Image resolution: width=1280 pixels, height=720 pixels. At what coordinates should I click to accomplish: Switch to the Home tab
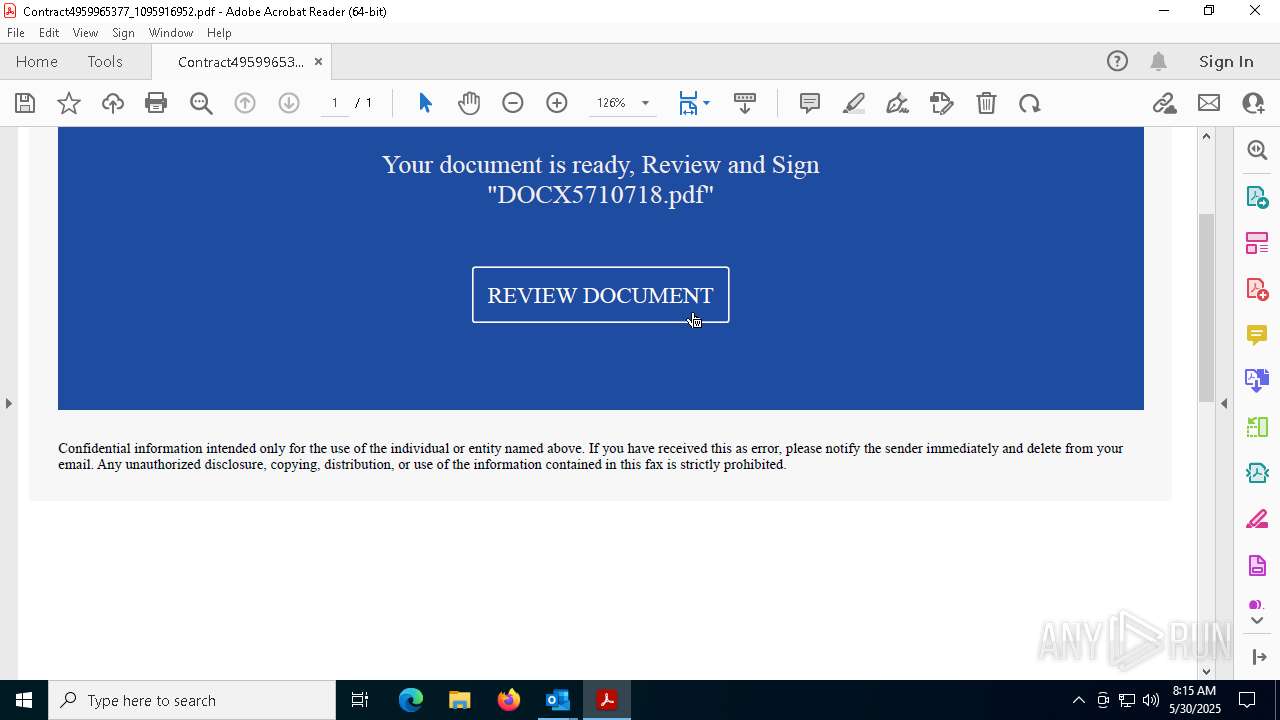pos(37,62)
